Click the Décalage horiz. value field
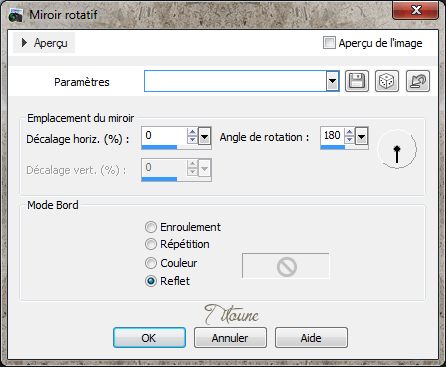The width and height of the screenshot is (446, 367). 165,136
